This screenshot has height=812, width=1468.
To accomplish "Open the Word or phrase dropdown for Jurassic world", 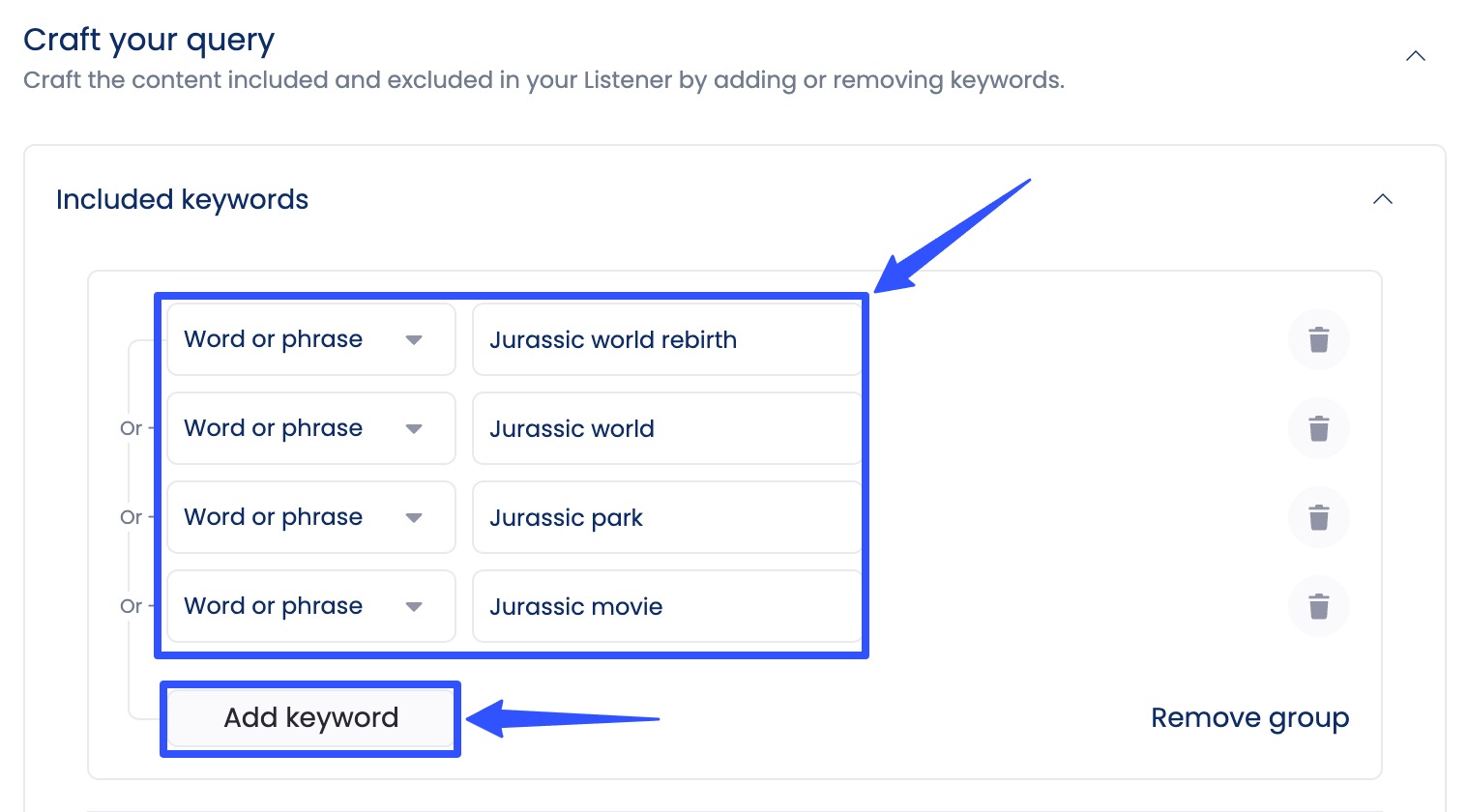I will click(x=309, y=428).
